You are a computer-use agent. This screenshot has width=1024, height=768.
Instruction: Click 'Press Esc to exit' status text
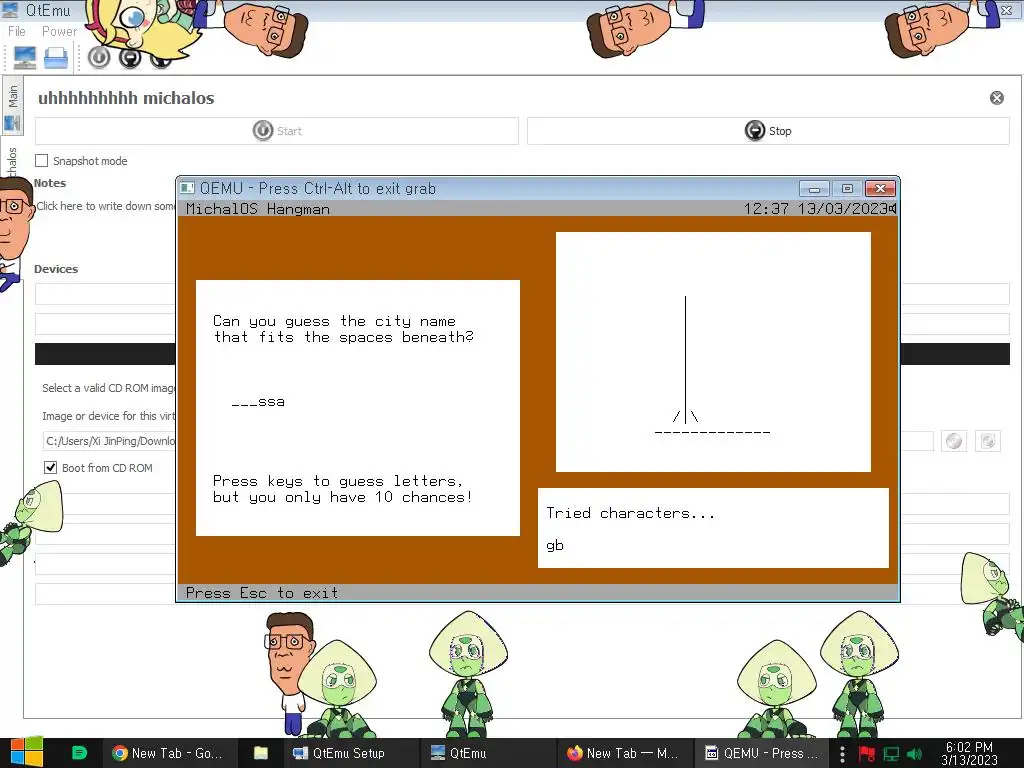coord(262,593)
